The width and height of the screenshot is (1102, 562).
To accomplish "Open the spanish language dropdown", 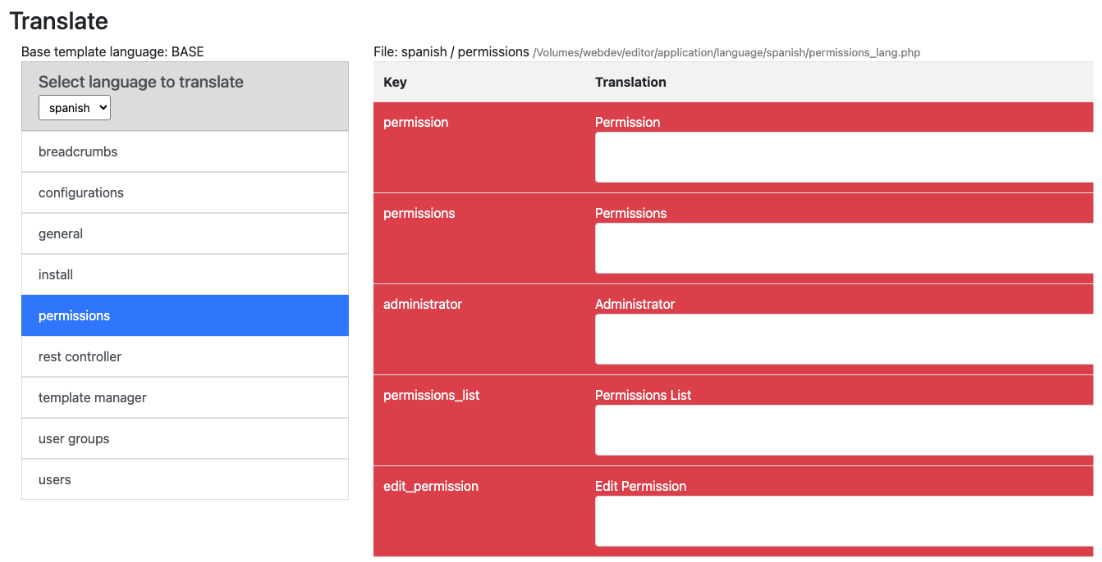I will [x=74, y=108].
